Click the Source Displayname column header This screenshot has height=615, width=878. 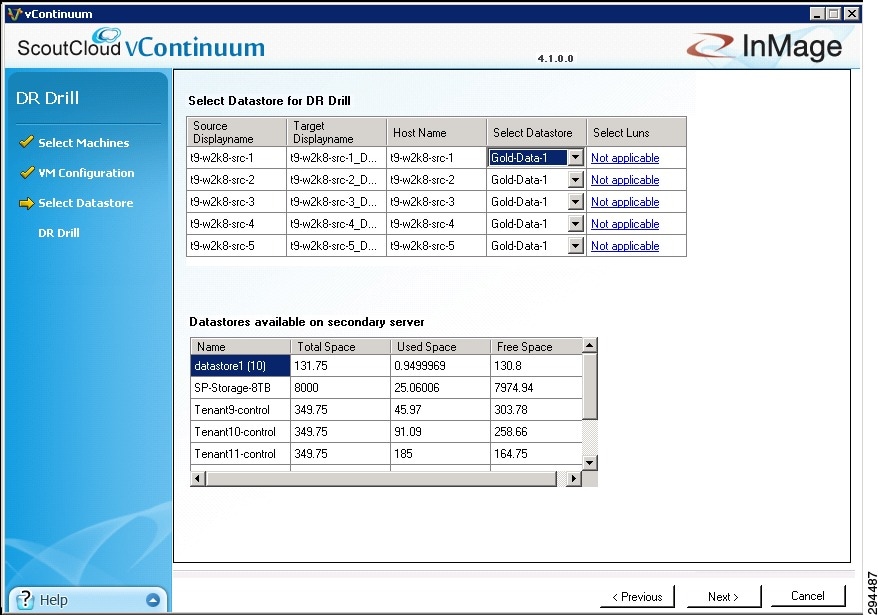pyautogui.click(x=236, y=132)
